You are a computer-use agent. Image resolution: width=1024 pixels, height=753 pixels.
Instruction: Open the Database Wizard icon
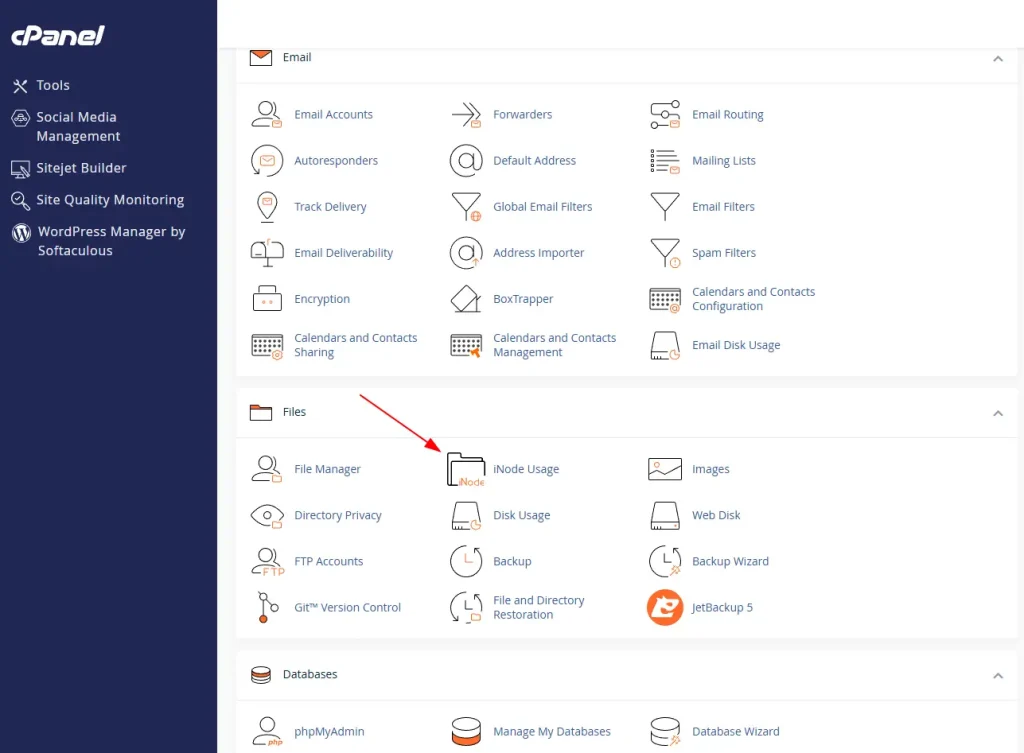[665, 731]
